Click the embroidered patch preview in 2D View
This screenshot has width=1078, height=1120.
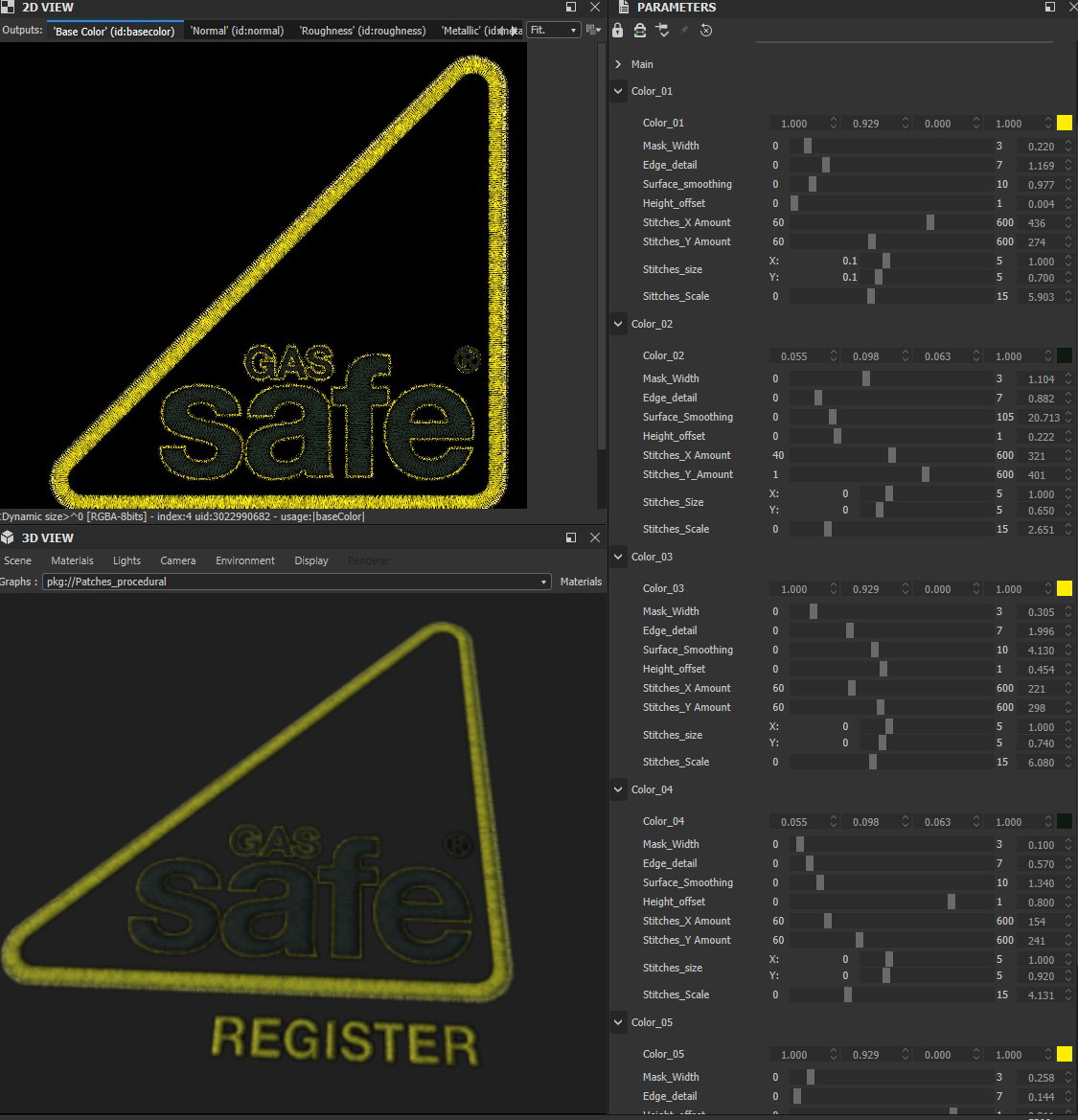[x=264, y=276]
